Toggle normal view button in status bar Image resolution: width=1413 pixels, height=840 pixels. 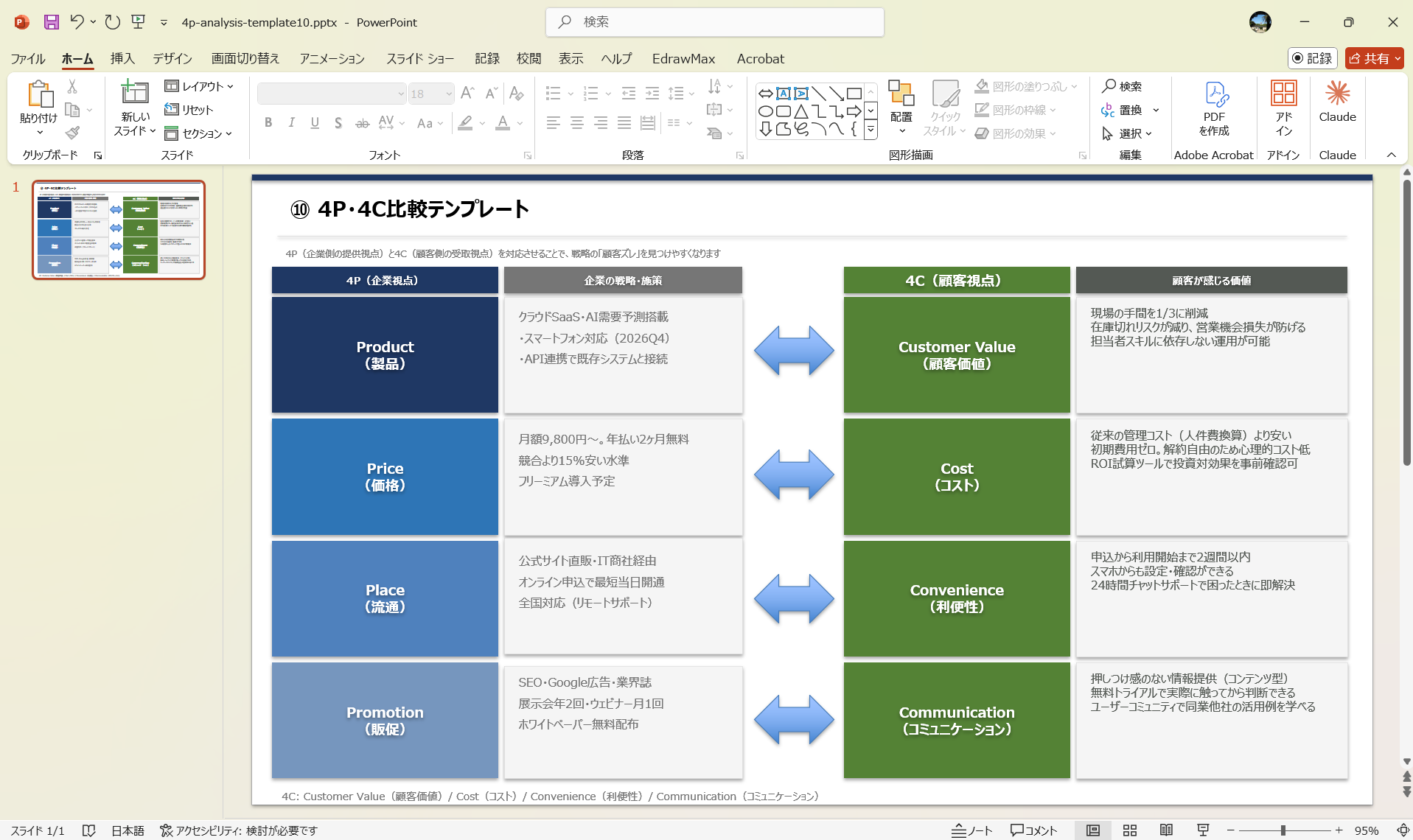[1092, 830]
